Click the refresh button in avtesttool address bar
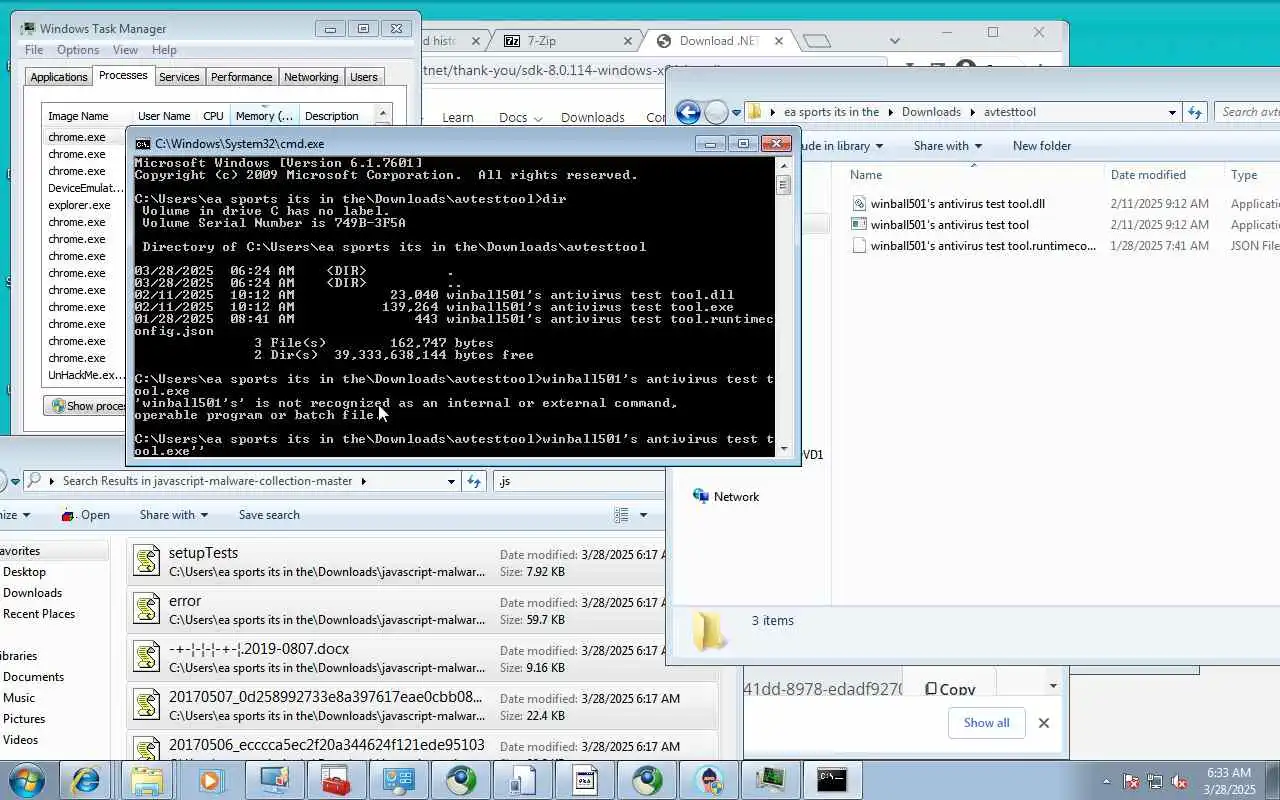Viewport: 1280px width, 800px height. coord(1195,112)
